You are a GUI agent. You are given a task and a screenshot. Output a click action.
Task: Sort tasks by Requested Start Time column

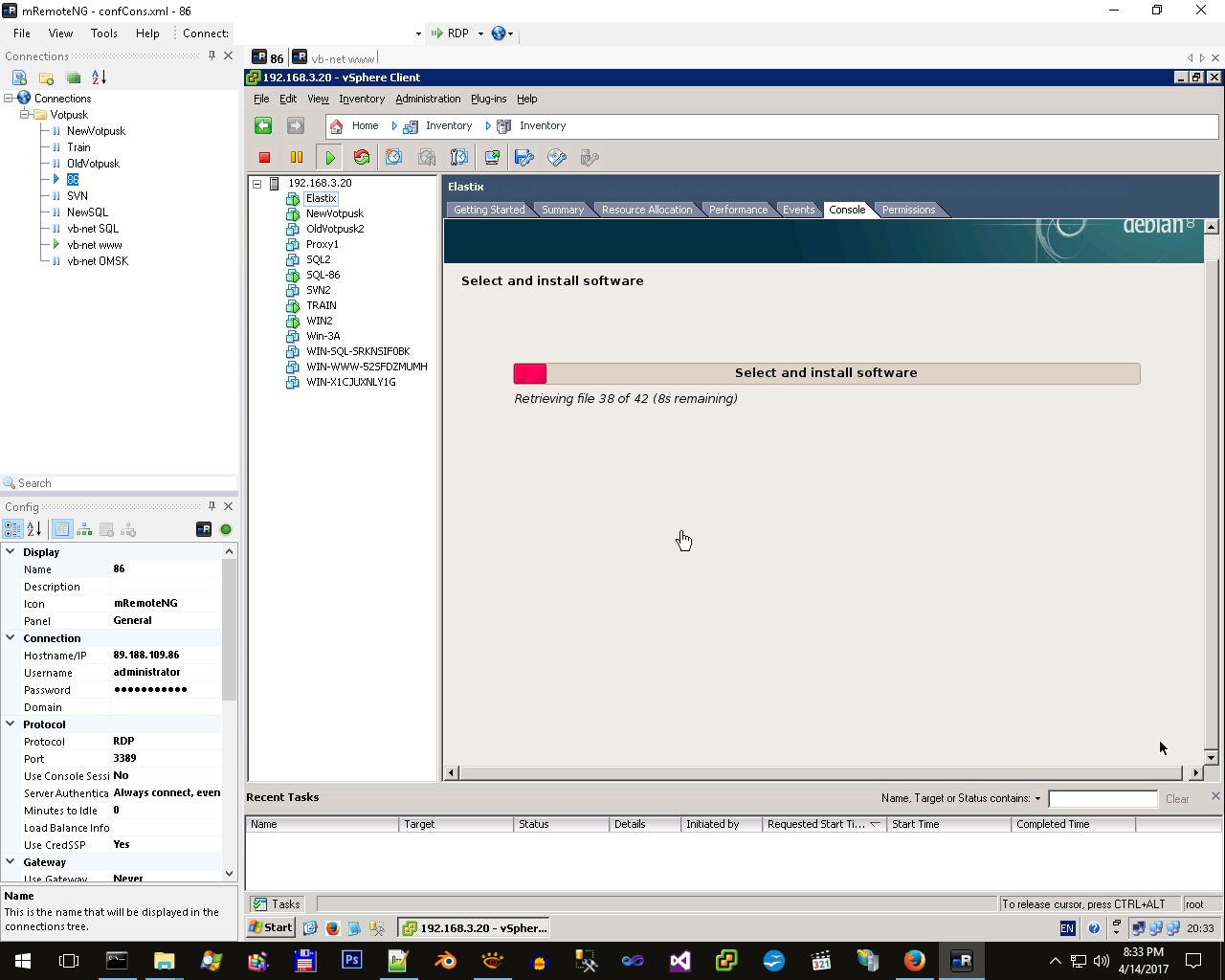tap(824, 824)
